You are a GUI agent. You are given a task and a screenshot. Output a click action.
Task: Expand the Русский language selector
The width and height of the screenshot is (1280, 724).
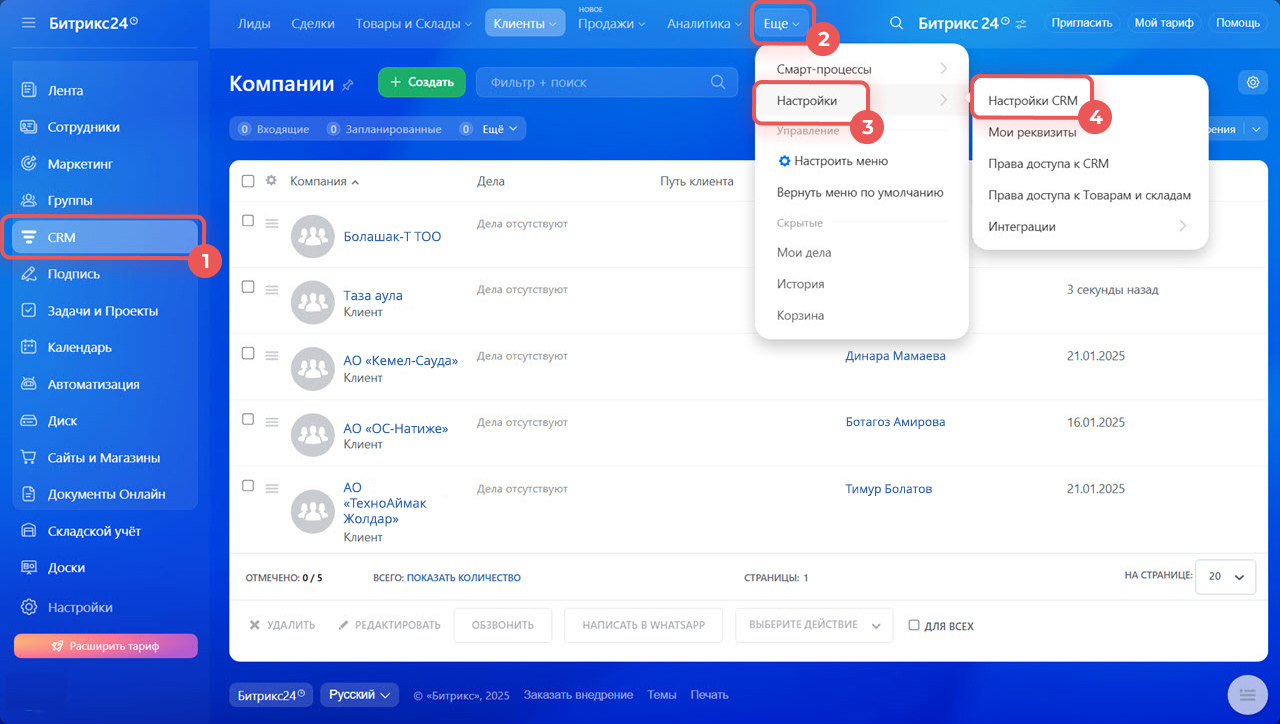pos(359,695)
